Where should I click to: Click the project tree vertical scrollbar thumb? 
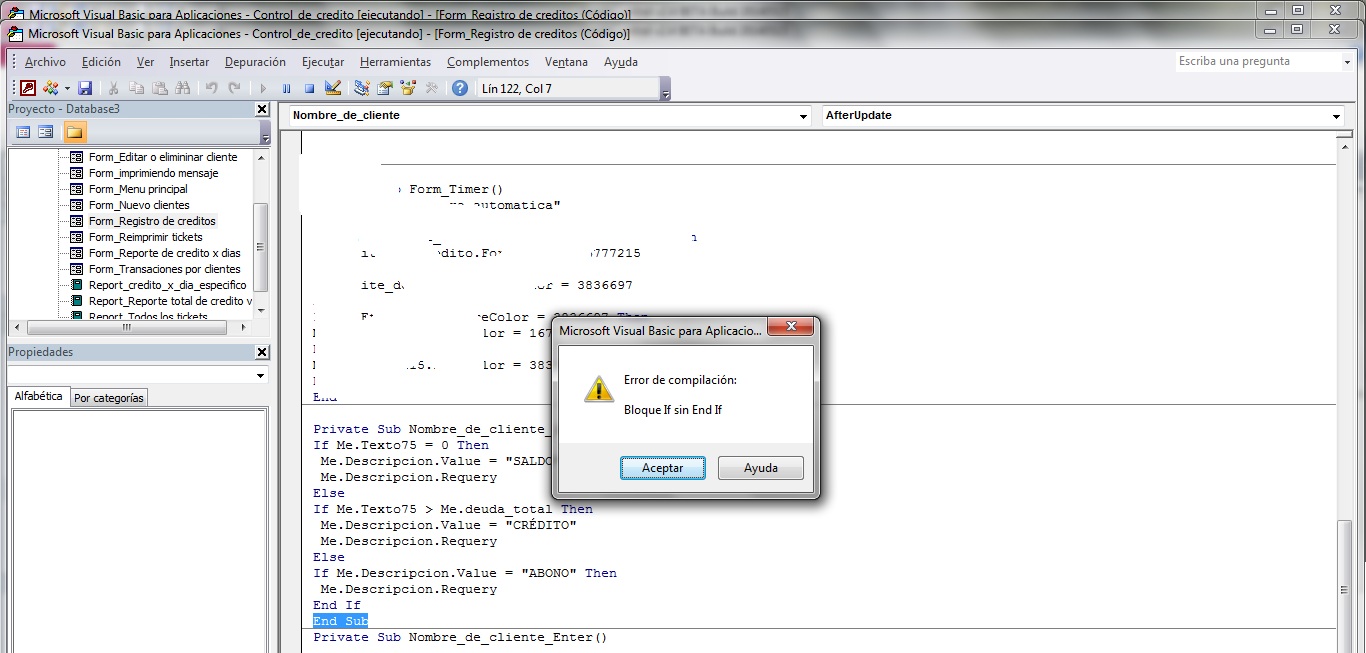coord(261,246)
